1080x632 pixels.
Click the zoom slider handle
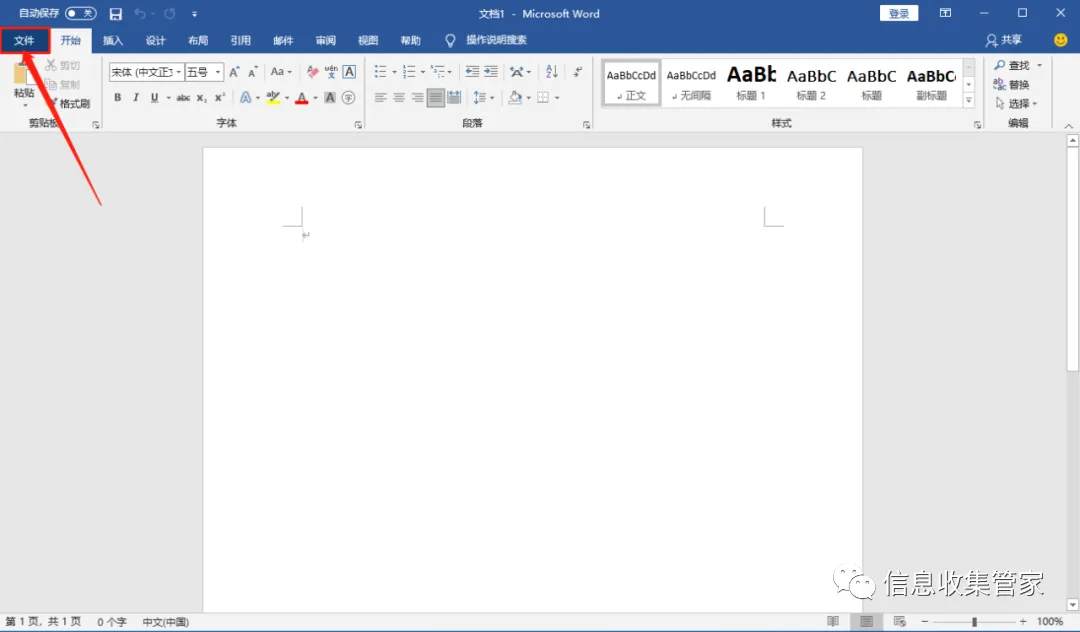[x=974, y=622]
